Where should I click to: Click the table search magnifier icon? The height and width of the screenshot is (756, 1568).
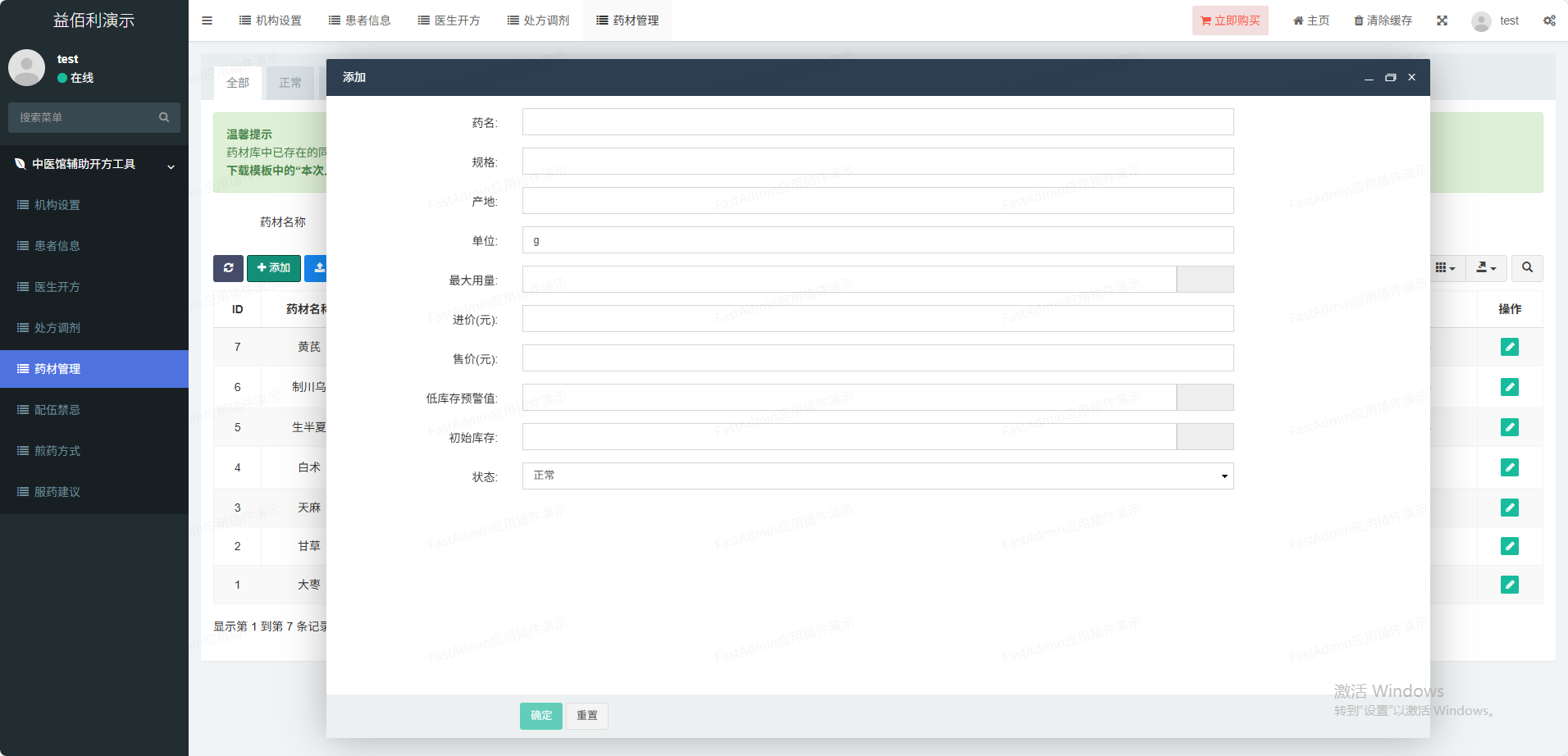[1527, 268]
